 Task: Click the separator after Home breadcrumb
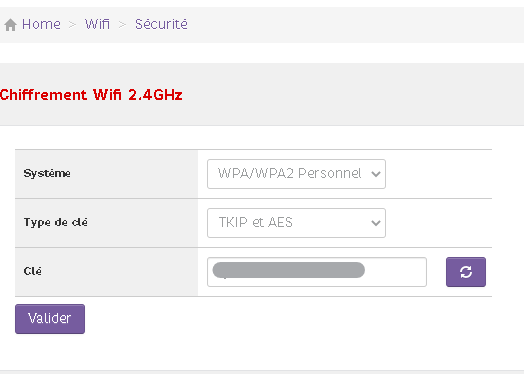[x=73, y=24]
